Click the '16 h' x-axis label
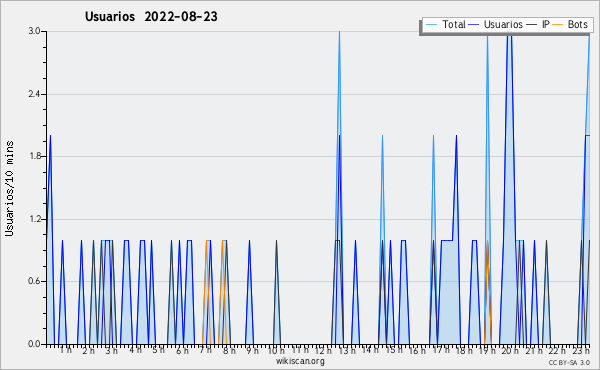 pos(417,351)
